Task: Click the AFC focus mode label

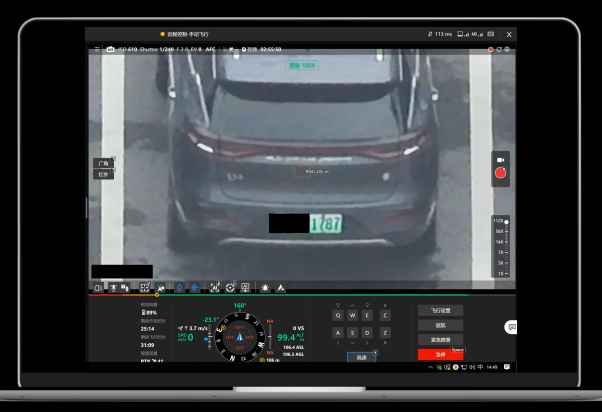Action: pyautogui.click(x=210, y=49)
